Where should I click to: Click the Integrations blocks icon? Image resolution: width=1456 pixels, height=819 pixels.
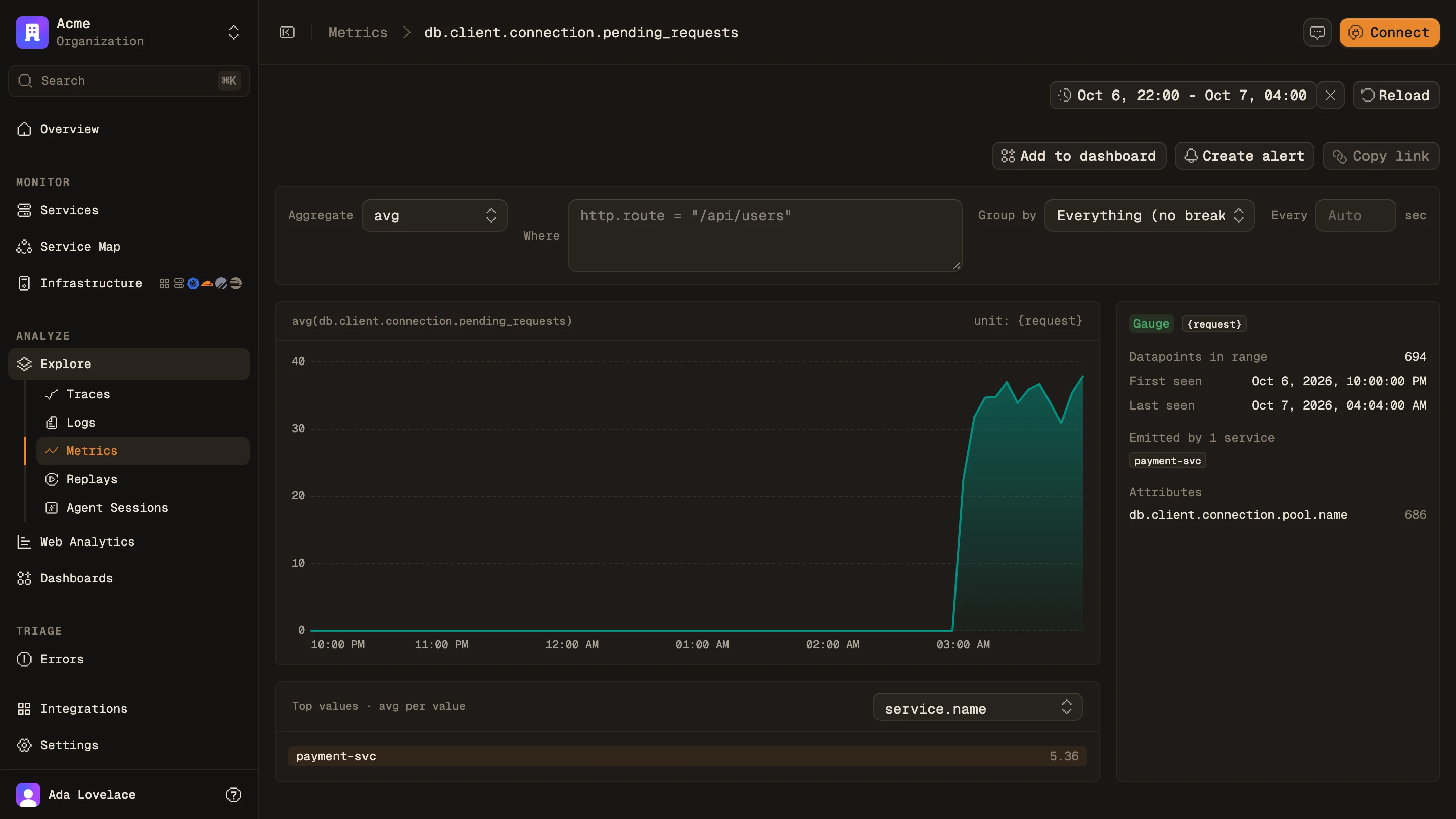24,709
